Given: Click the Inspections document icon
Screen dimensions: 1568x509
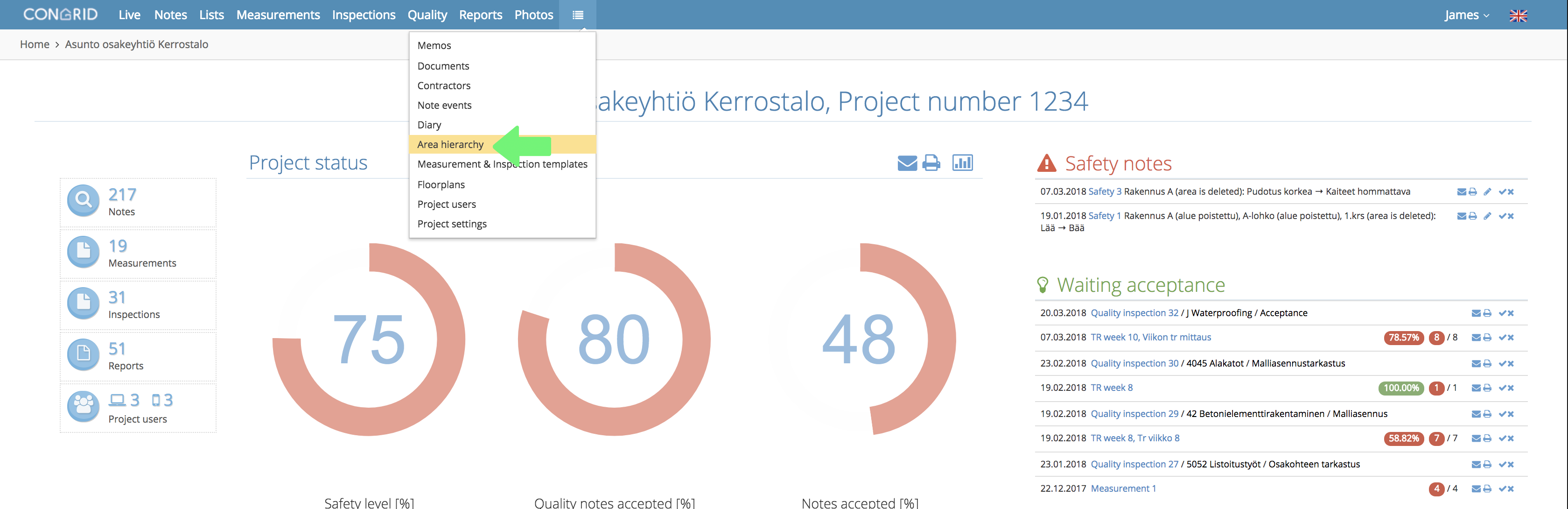Looking at the screenshot, I should coord(84,303).
